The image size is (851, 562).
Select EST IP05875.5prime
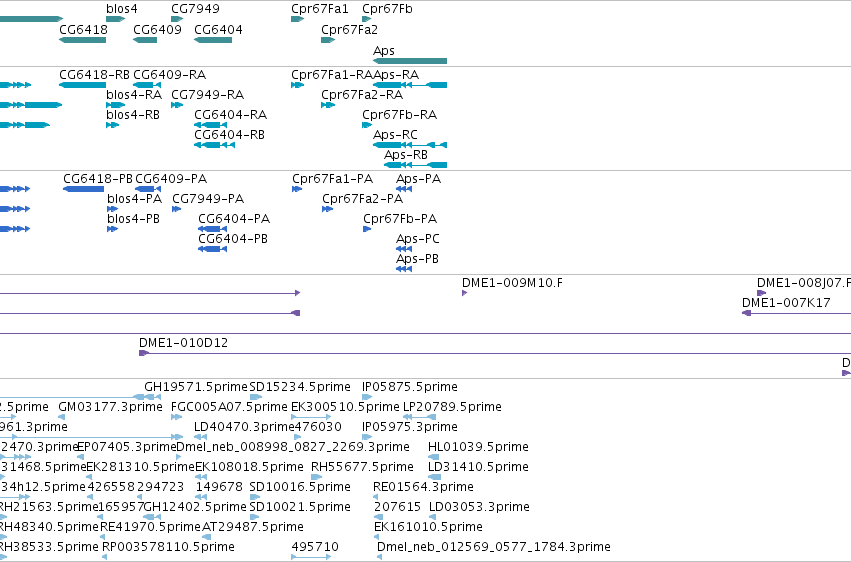pyautogui.click(x=410, y=387)
